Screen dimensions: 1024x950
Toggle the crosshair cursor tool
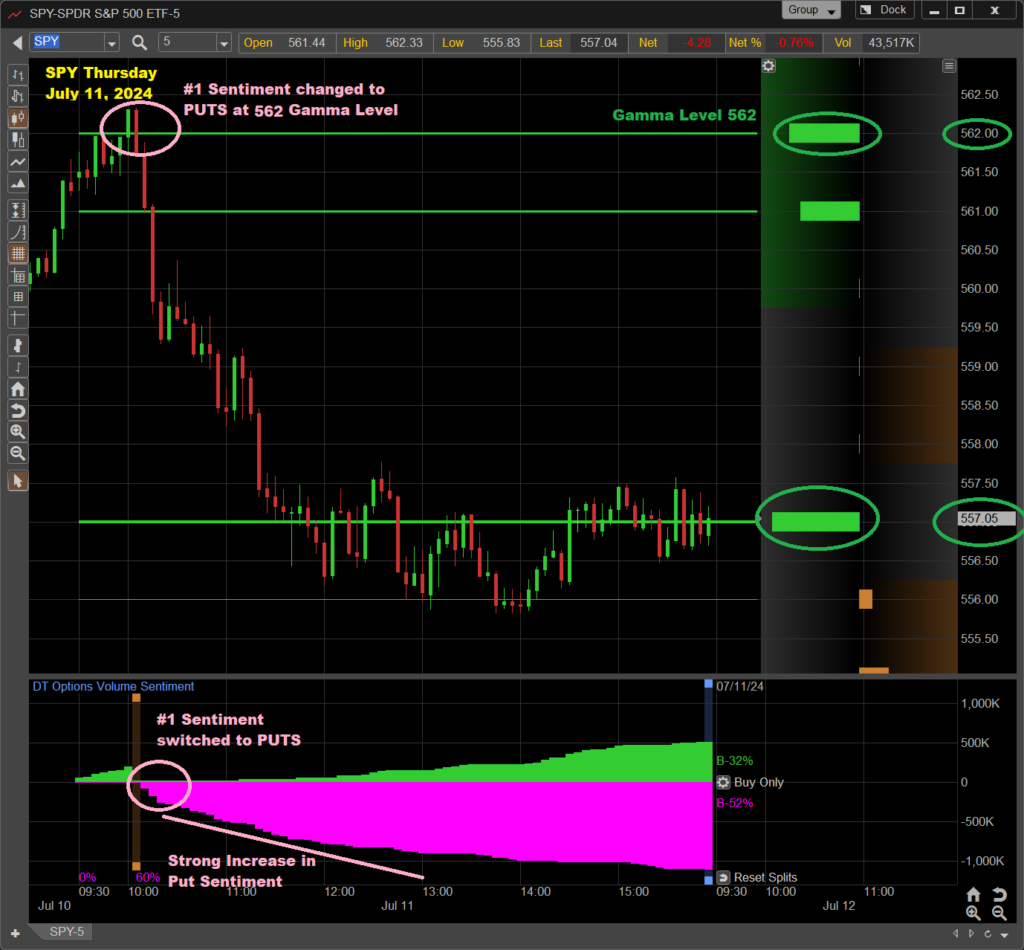(17, 318)
